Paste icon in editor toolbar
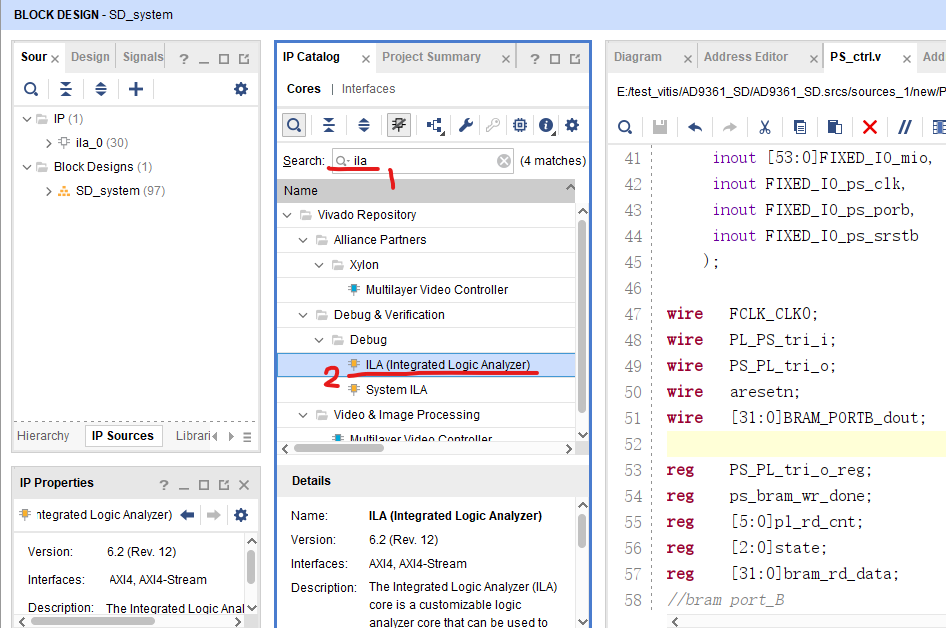946x628 pixels. coord(834,127)
